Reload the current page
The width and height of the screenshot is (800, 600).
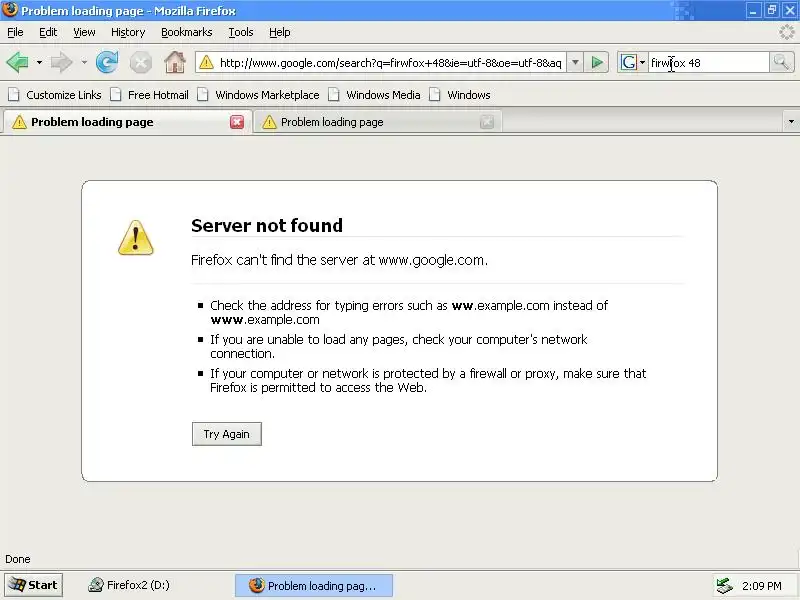click(107, 63)
